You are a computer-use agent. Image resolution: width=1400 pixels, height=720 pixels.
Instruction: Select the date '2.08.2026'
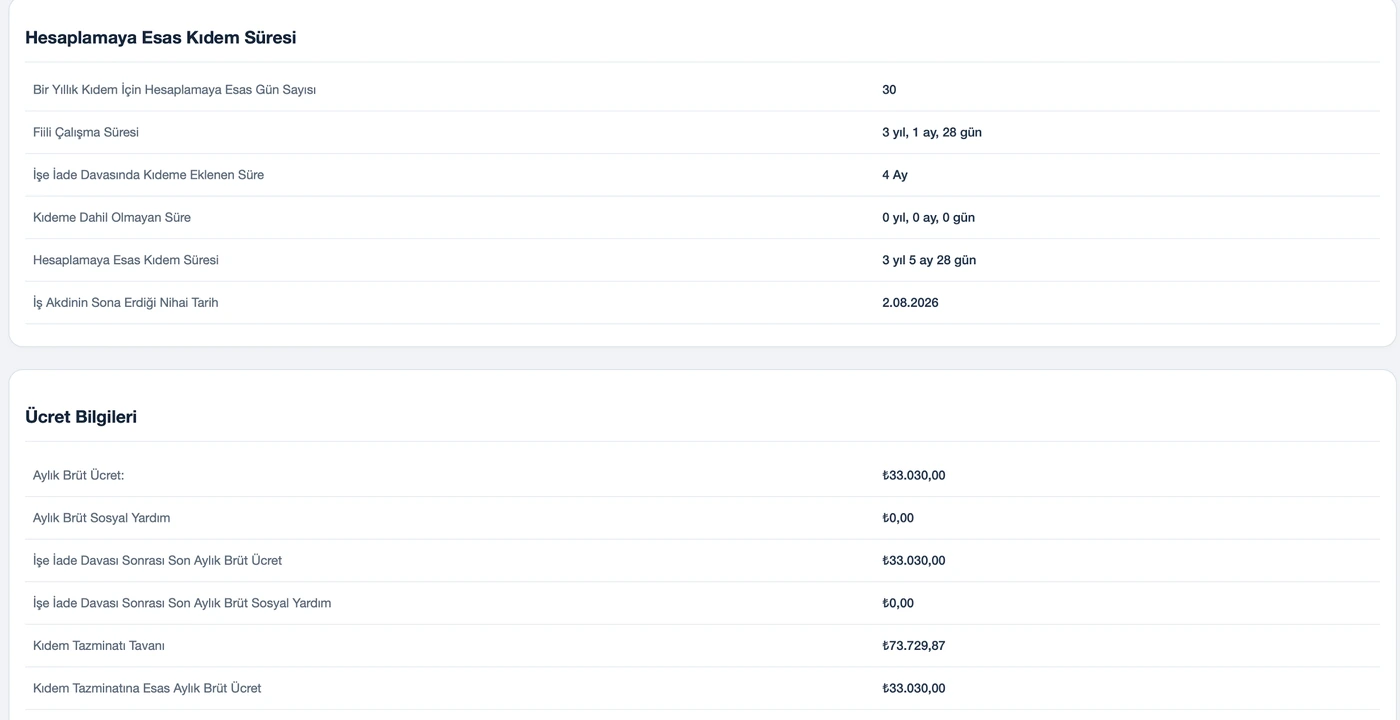pos(910,302)
